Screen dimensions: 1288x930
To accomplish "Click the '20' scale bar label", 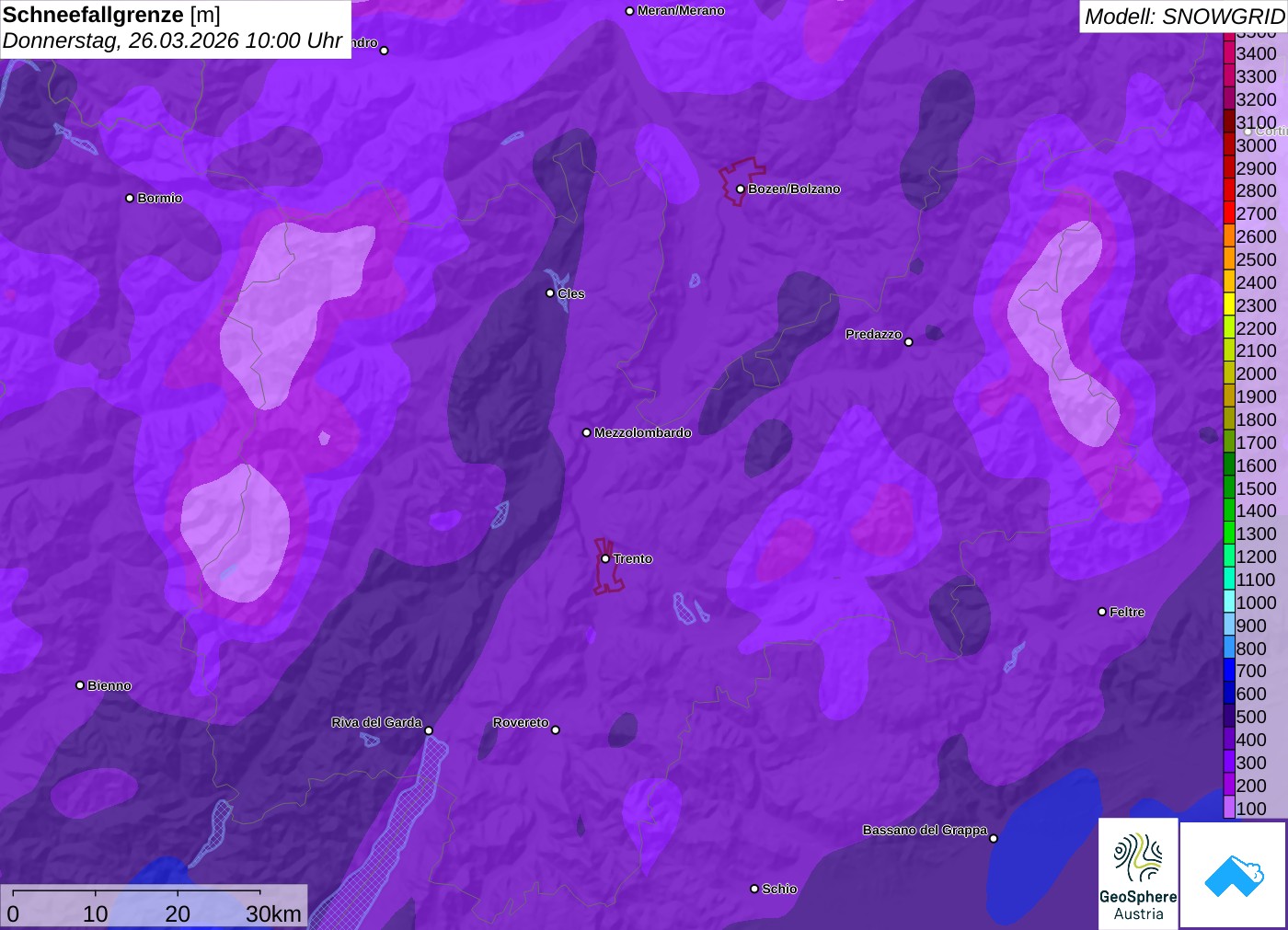I will 178,913.
